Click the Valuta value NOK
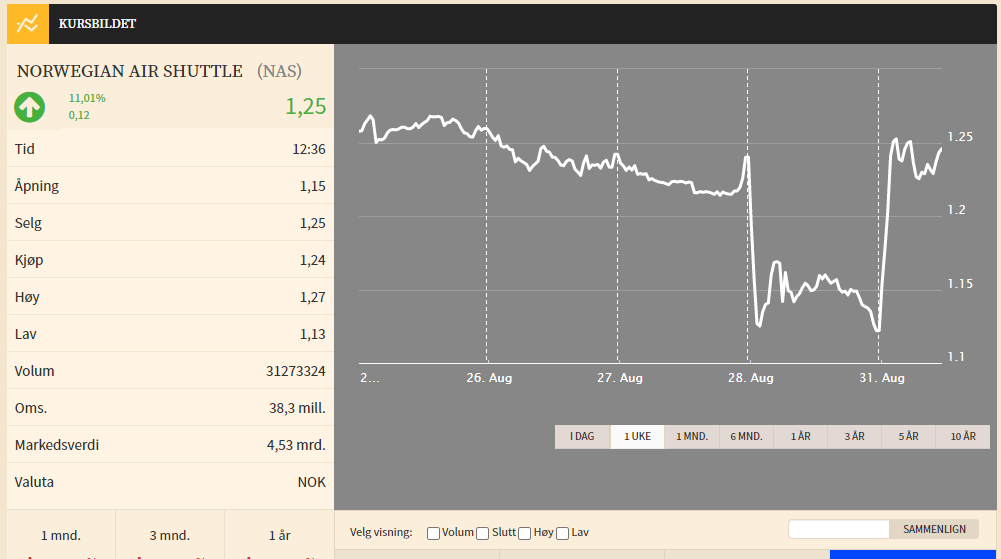The height and width of the screenshot is (559, 1001). pyautogui.click(x=312, y=482)
